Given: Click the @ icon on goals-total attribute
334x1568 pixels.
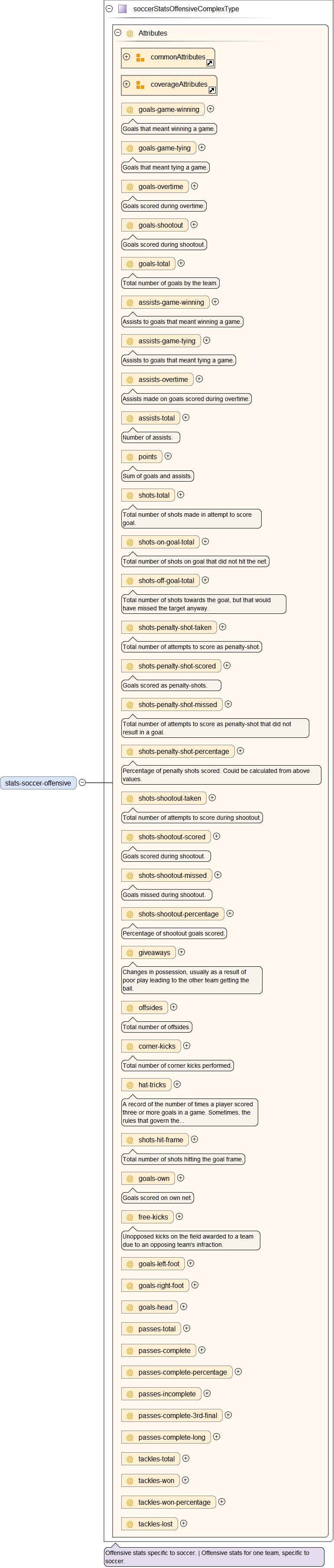Looking at the screenshot, I should (x=130, y=264).
